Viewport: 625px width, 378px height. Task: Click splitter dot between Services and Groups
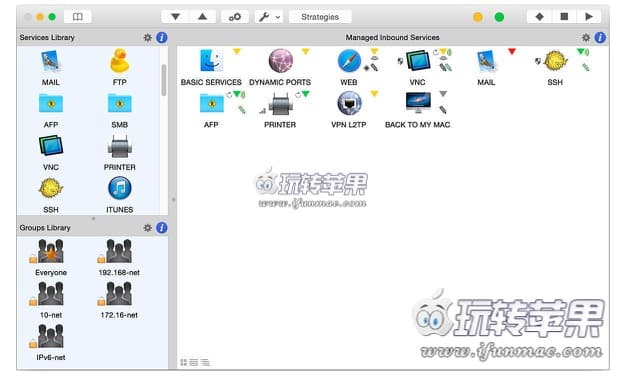[x=93, y=219]
